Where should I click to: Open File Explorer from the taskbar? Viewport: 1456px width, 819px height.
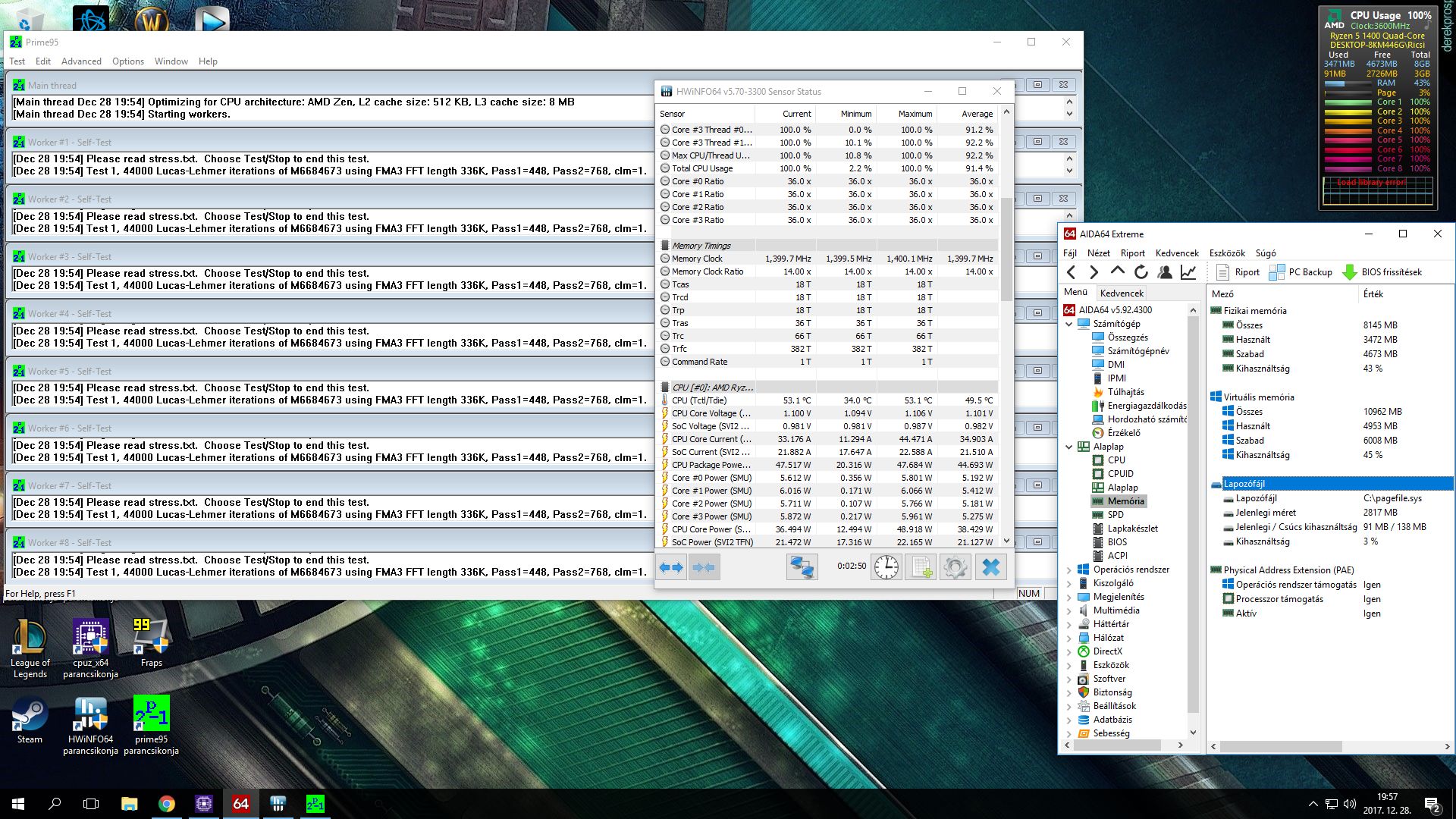(130, 804)
